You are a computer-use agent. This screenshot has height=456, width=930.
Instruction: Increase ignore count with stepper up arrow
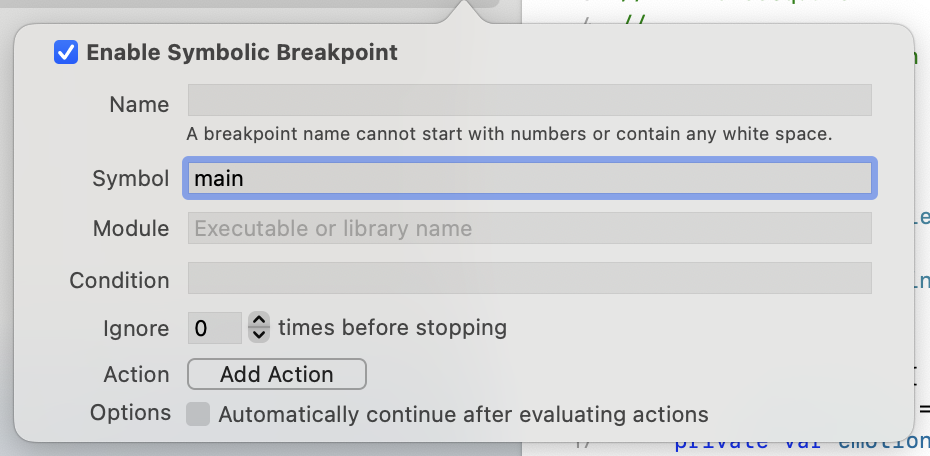(x=259, y=321)
